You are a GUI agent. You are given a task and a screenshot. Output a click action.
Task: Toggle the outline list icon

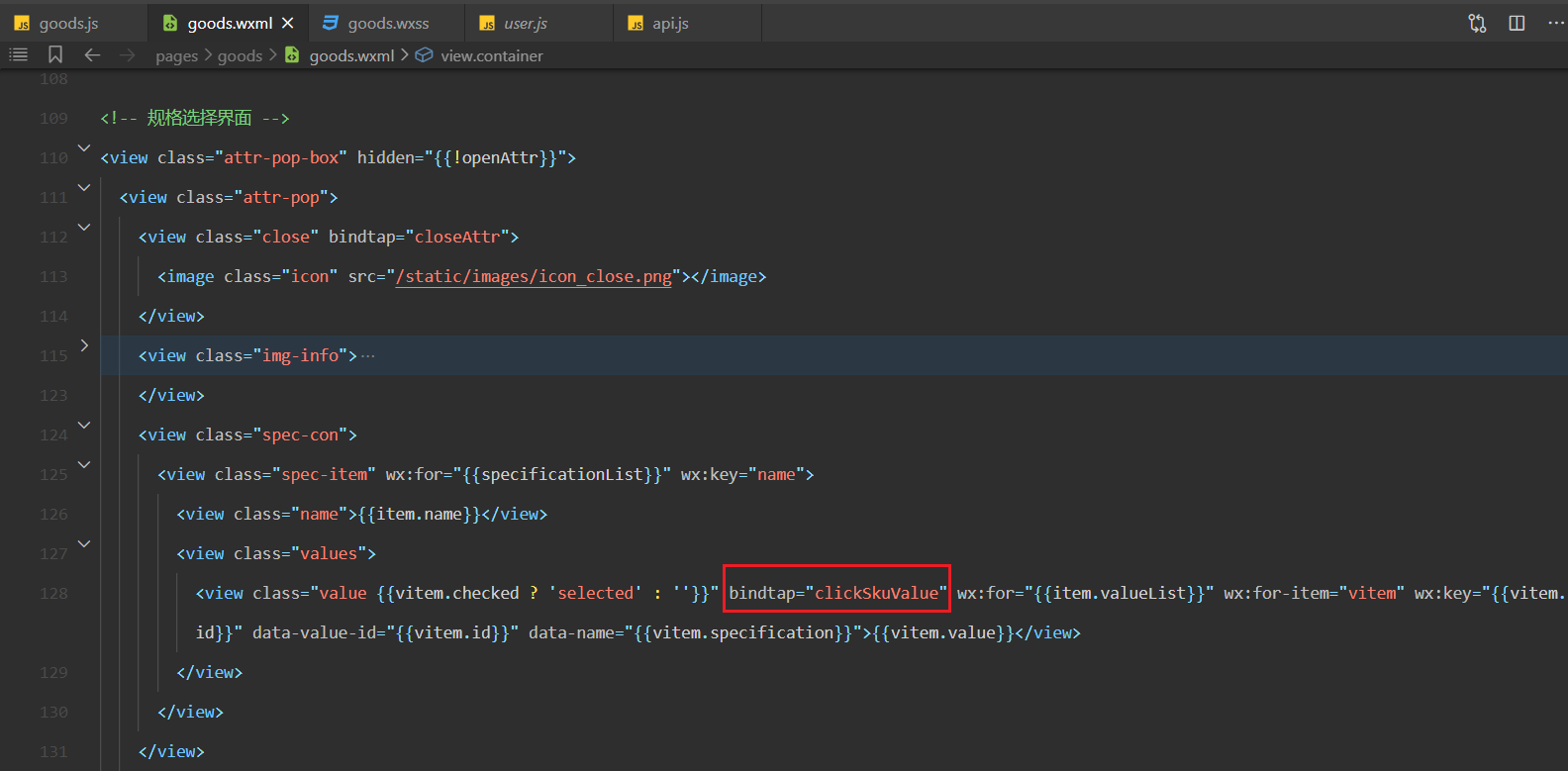point(18,55)
